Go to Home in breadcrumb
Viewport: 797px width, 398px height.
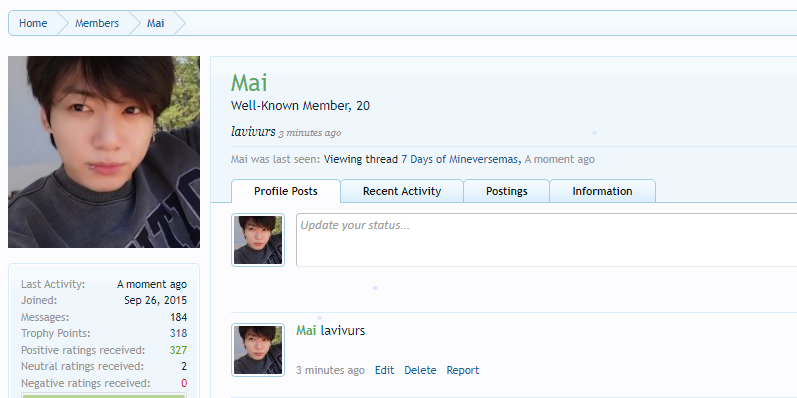click(33, 23)
